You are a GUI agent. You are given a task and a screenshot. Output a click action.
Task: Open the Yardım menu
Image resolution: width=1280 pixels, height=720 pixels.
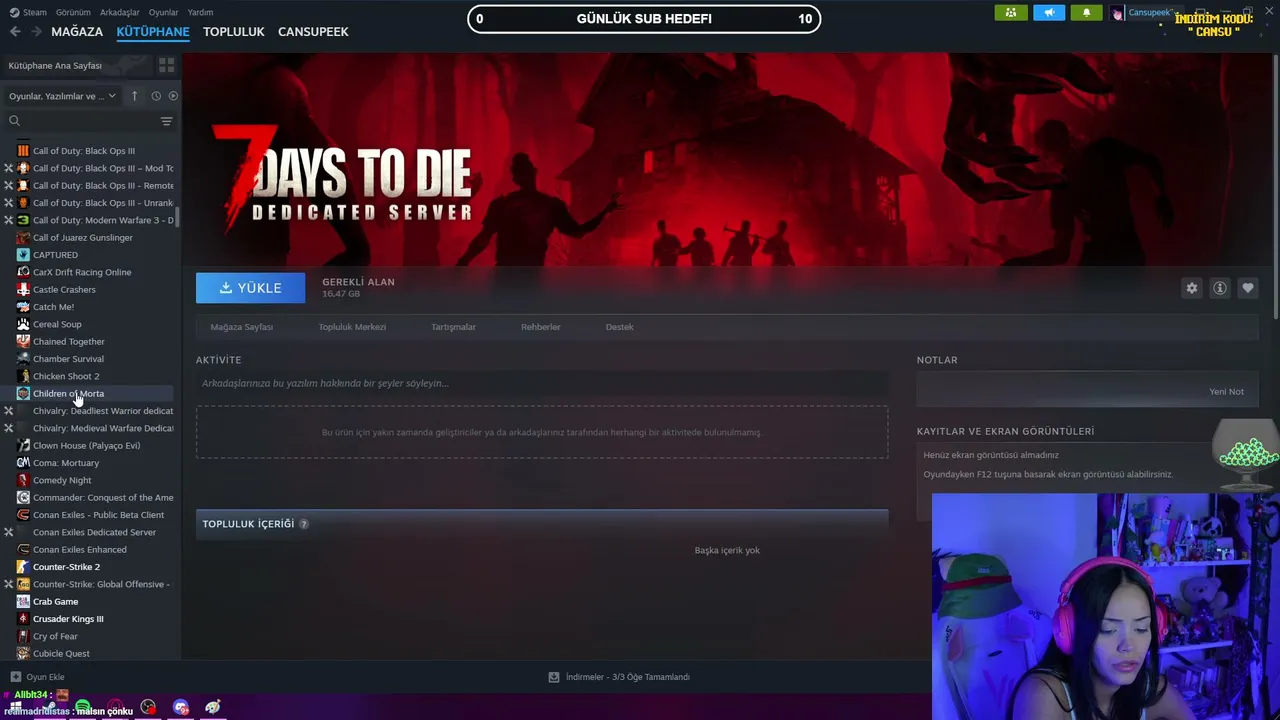(200, 12)
